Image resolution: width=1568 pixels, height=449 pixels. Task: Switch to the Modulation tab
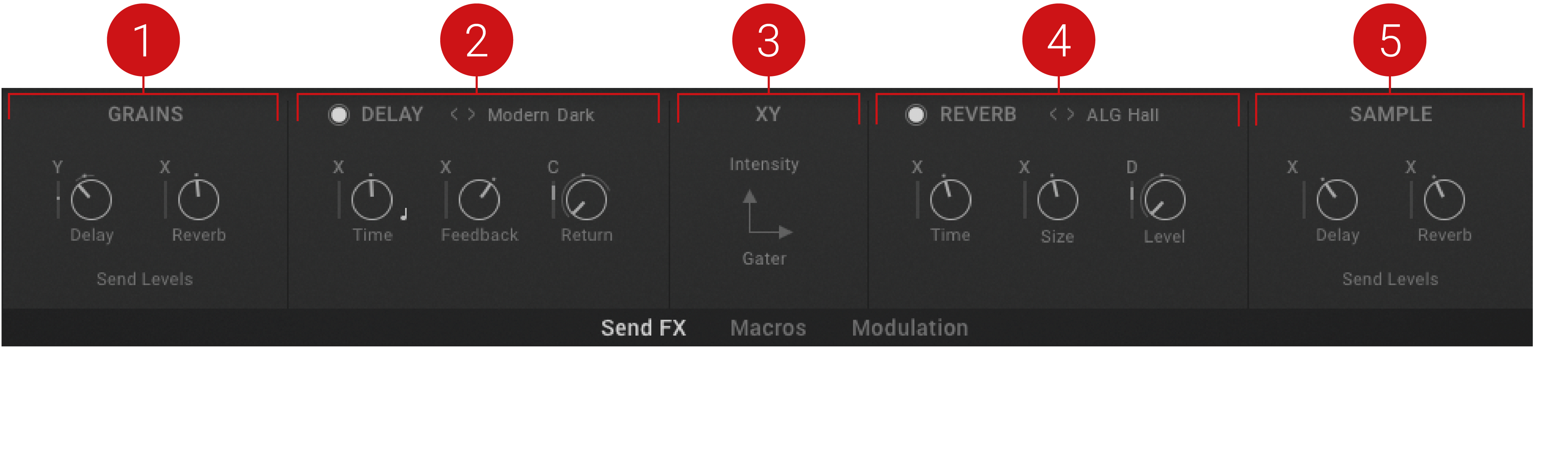[910, 328]
